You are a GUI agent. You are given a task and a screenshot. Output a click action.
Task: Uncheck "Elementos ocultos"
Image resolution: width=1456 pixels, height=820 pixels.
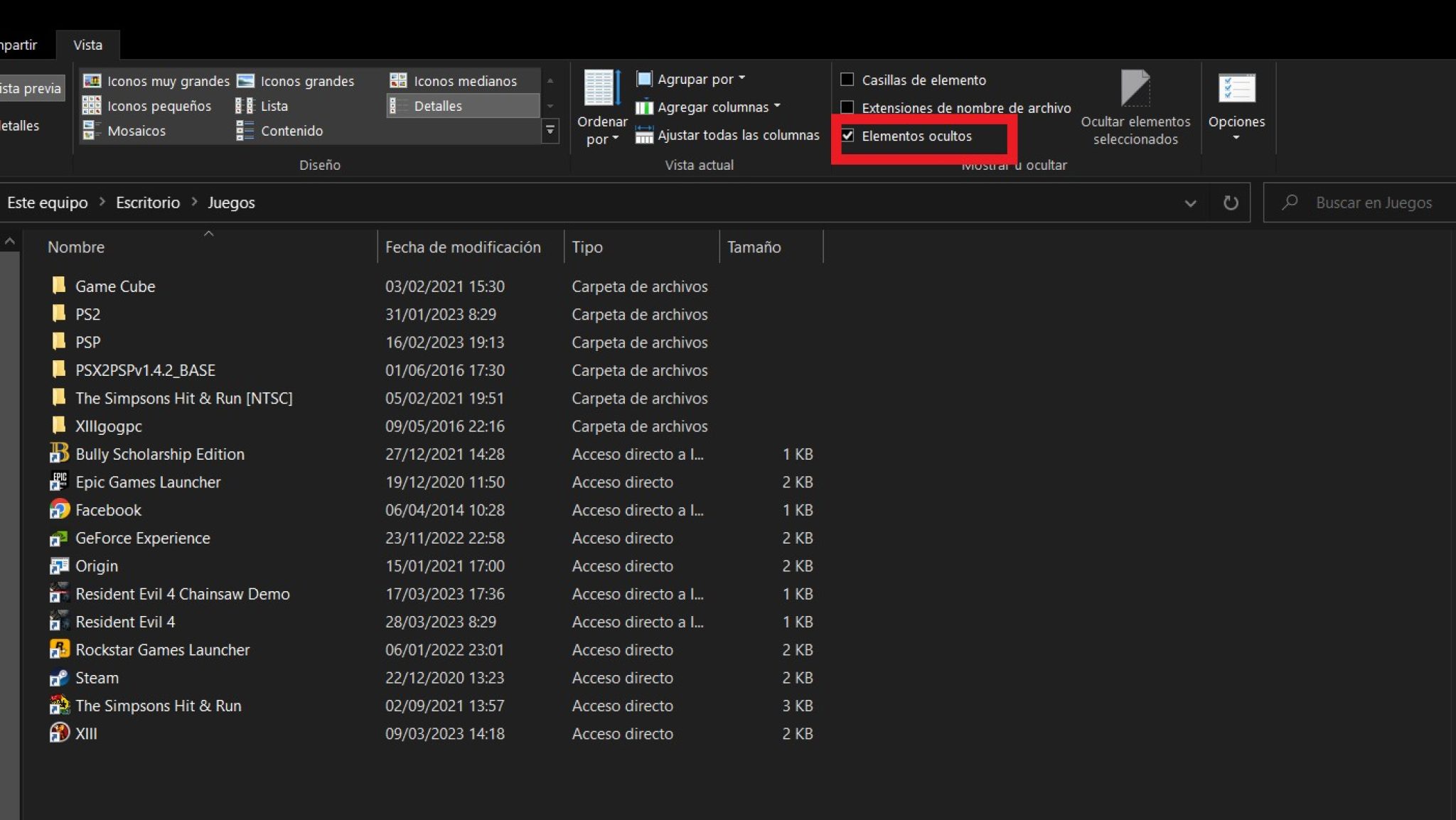tap(849, 136)
